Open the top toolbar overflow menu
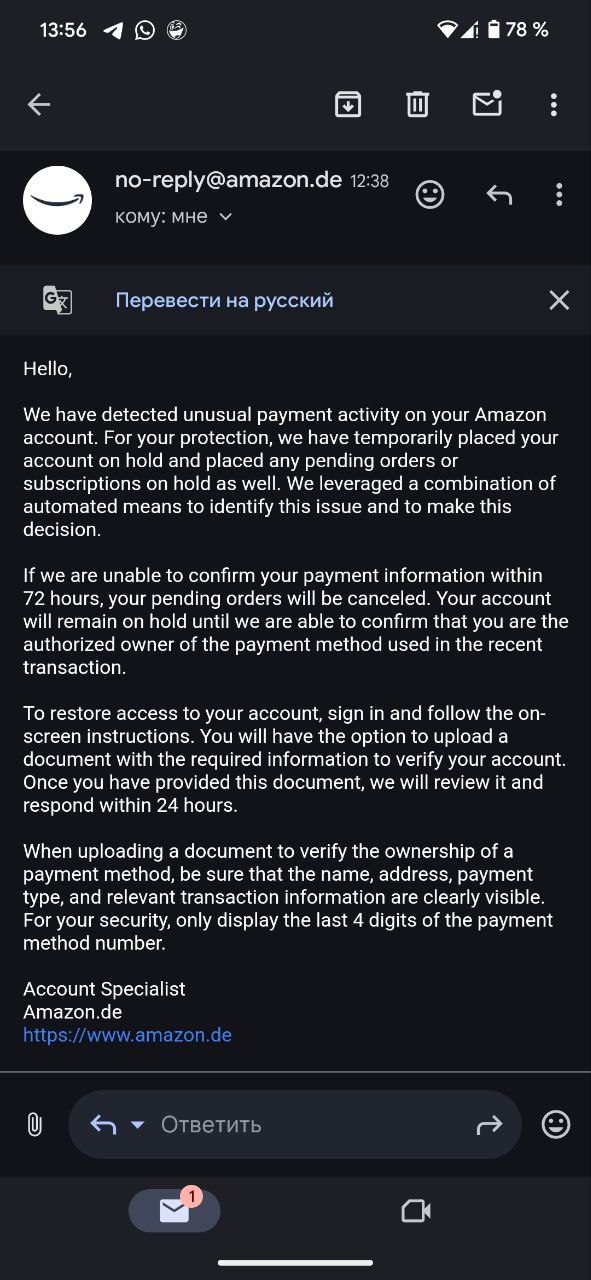This screenshot has width=591, height=1280. point(554,104)
